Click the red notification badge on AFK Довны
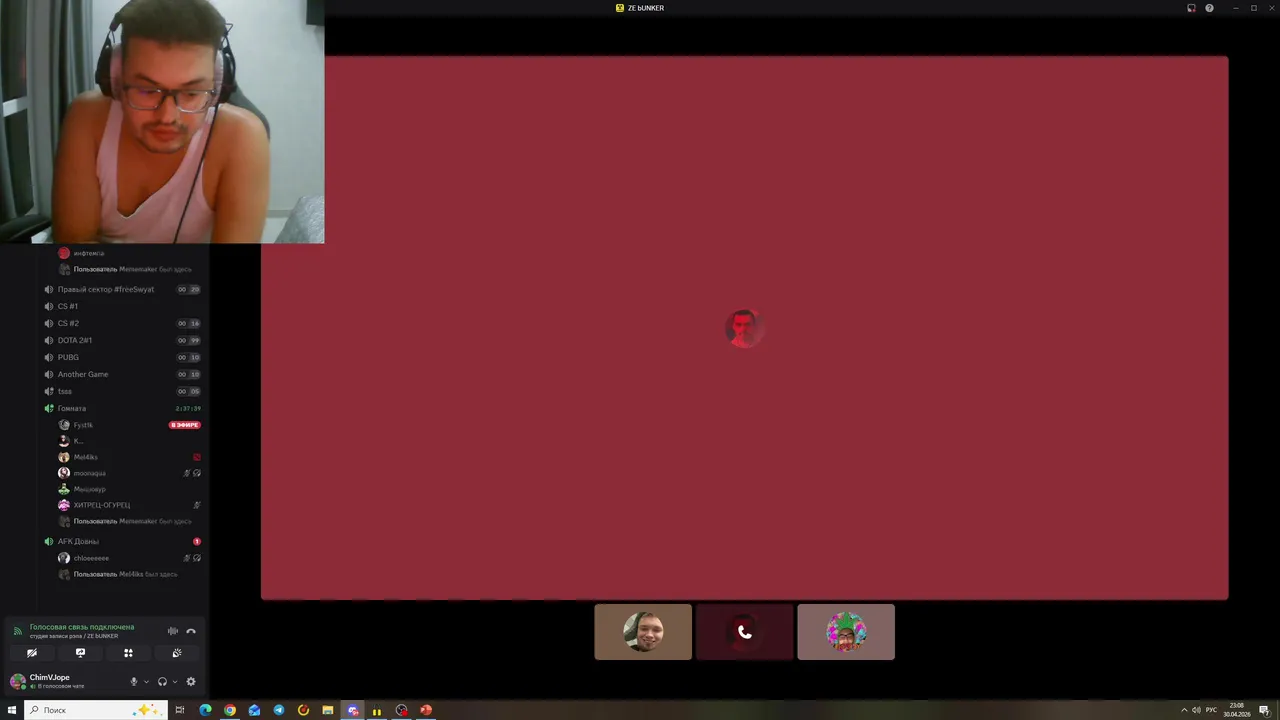1280x720 pixels. pyautogui.click(x=197, y=541)
